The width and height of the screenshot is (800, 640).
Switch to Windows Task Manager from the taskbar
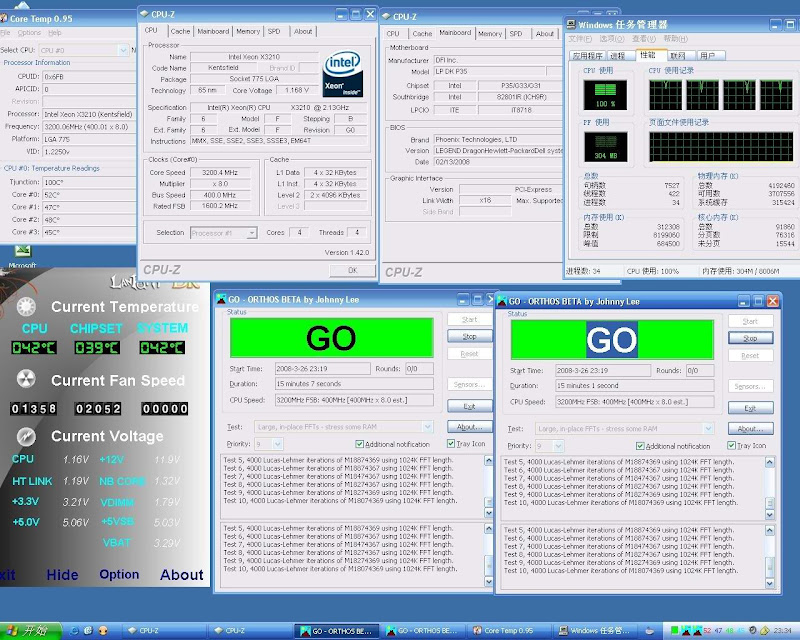594,631
